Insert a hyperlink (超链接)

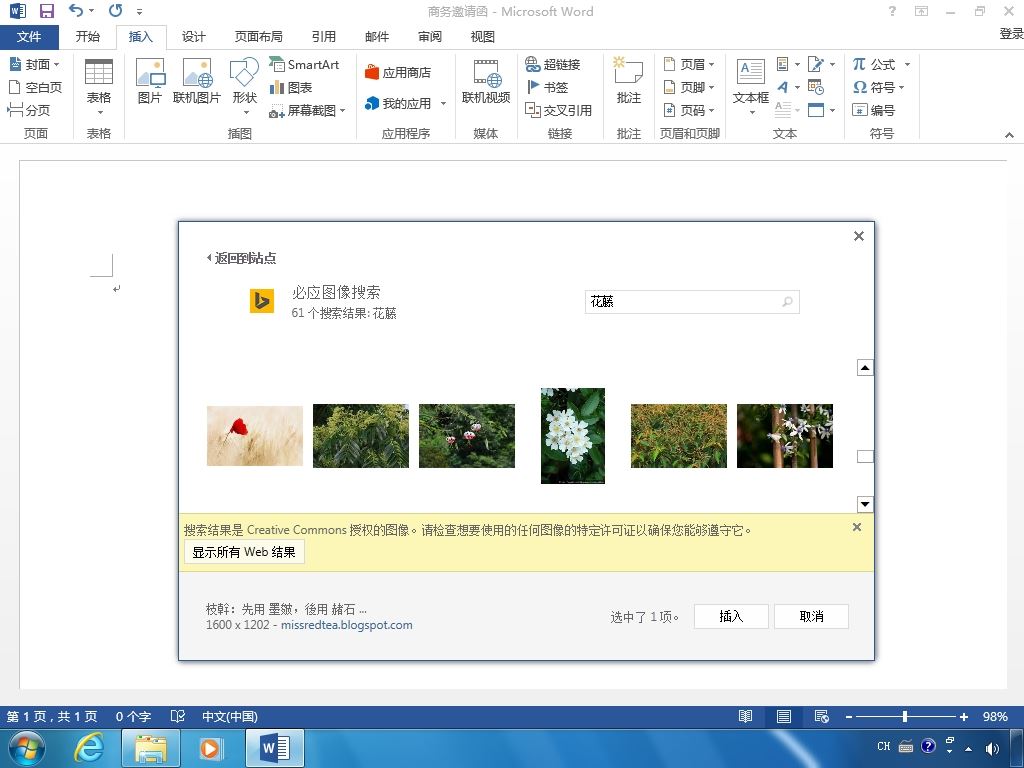pyautogui.click(x=552, y=64)
